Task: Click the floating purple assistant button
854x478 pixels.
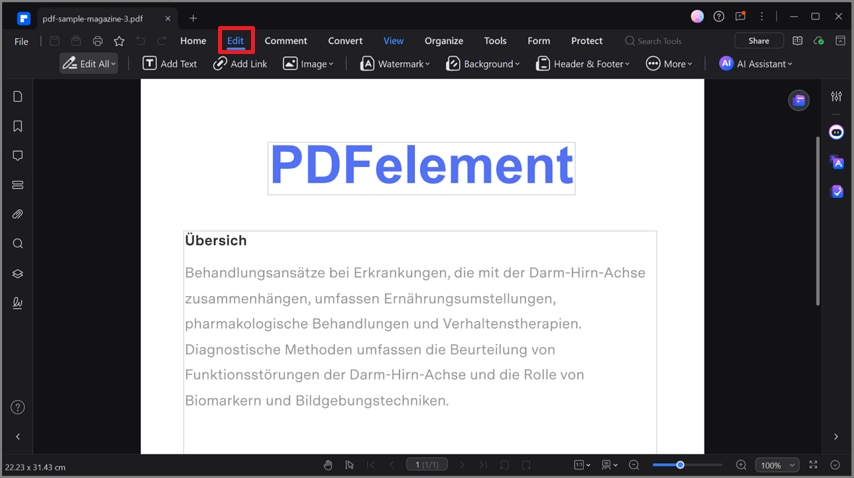Action: click(x=798, y=100)
